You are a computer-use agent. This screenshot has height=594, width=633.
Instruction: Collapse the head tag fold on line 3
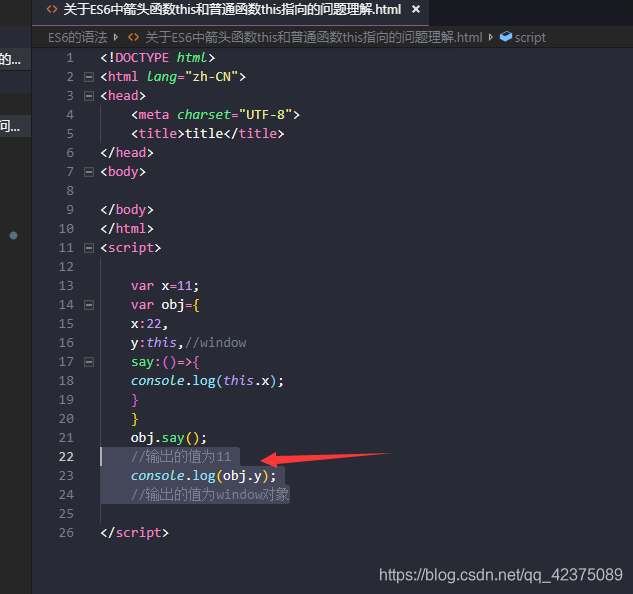(x=89, y=96)
